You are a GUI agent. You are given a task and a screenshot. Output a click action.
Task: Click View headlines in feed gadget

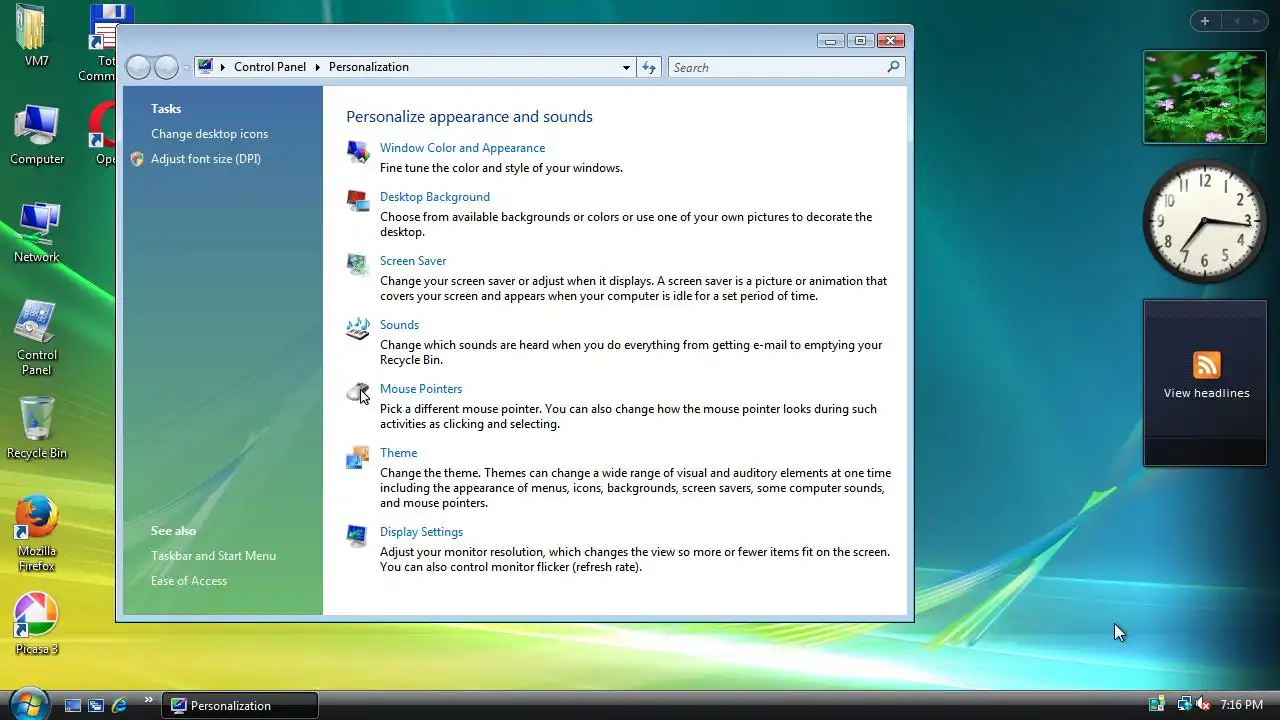tap(1207, 393)
